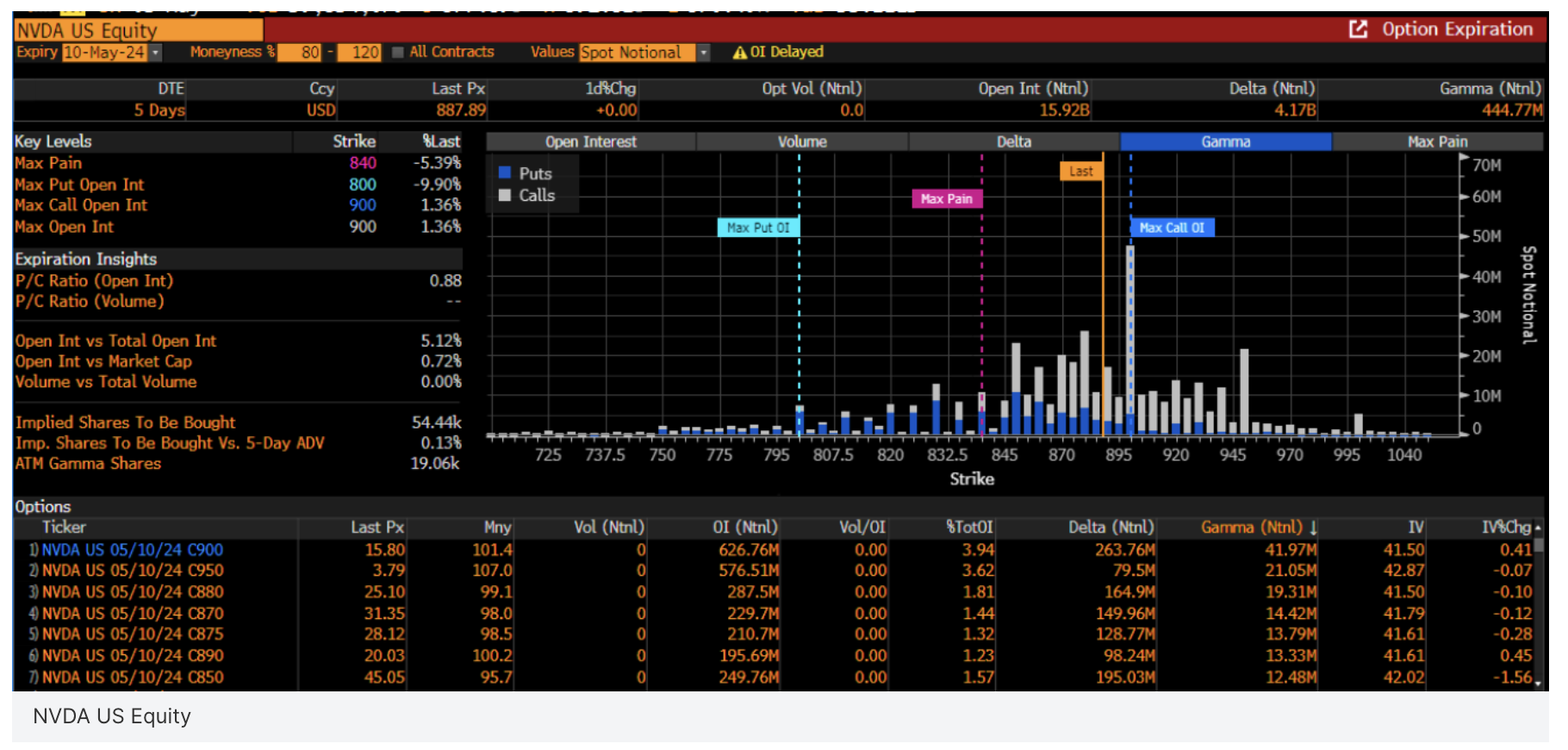Click the Max Pain chart marker label
The width and height of the screenshot is (1568, 750).
(946, 199)
